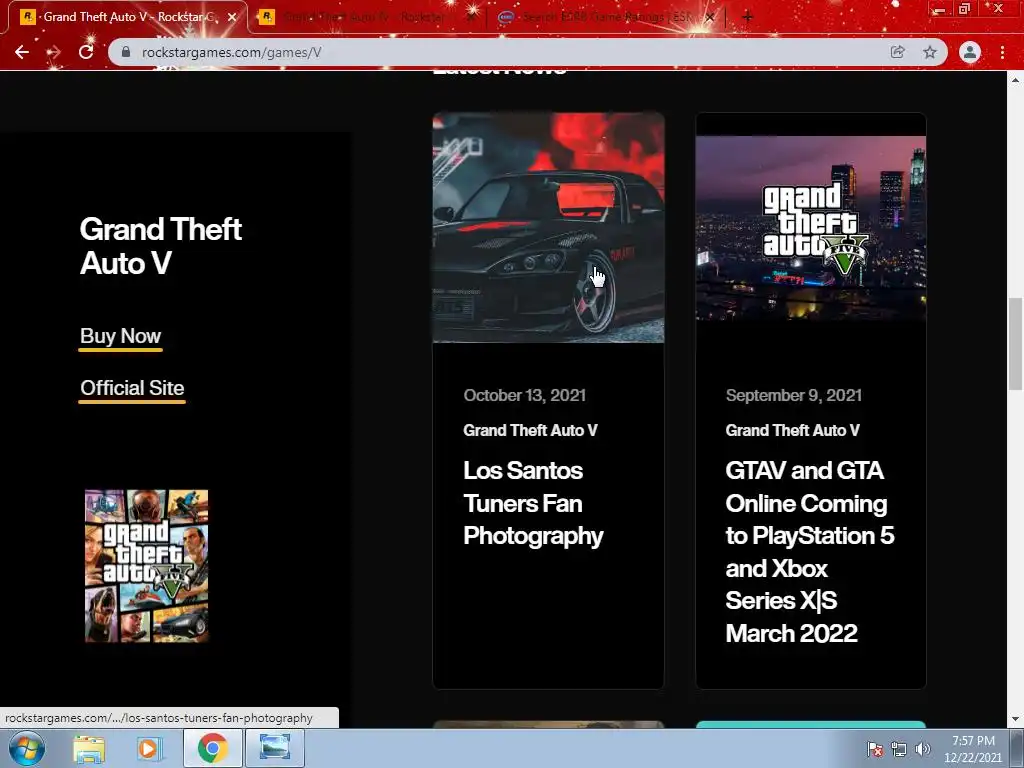Open Windows Explorer from the taskbar
Image resolution: width=1024 pixels, height=768 pixels.
89,748
